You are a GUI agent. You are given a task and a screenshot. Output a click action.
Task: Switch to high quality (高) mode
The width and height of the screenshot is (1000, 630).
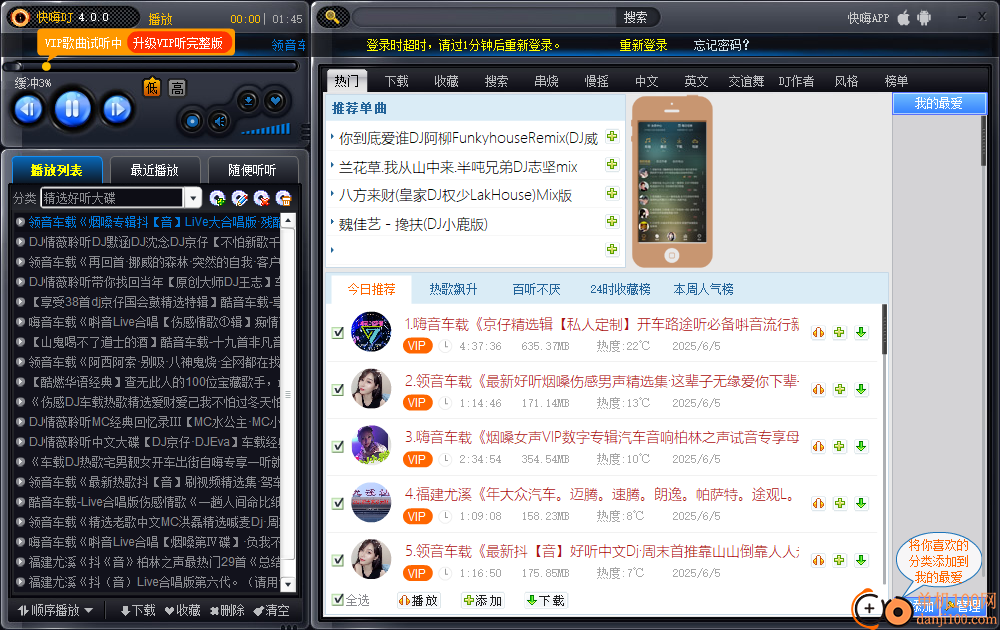click(177, 87)
